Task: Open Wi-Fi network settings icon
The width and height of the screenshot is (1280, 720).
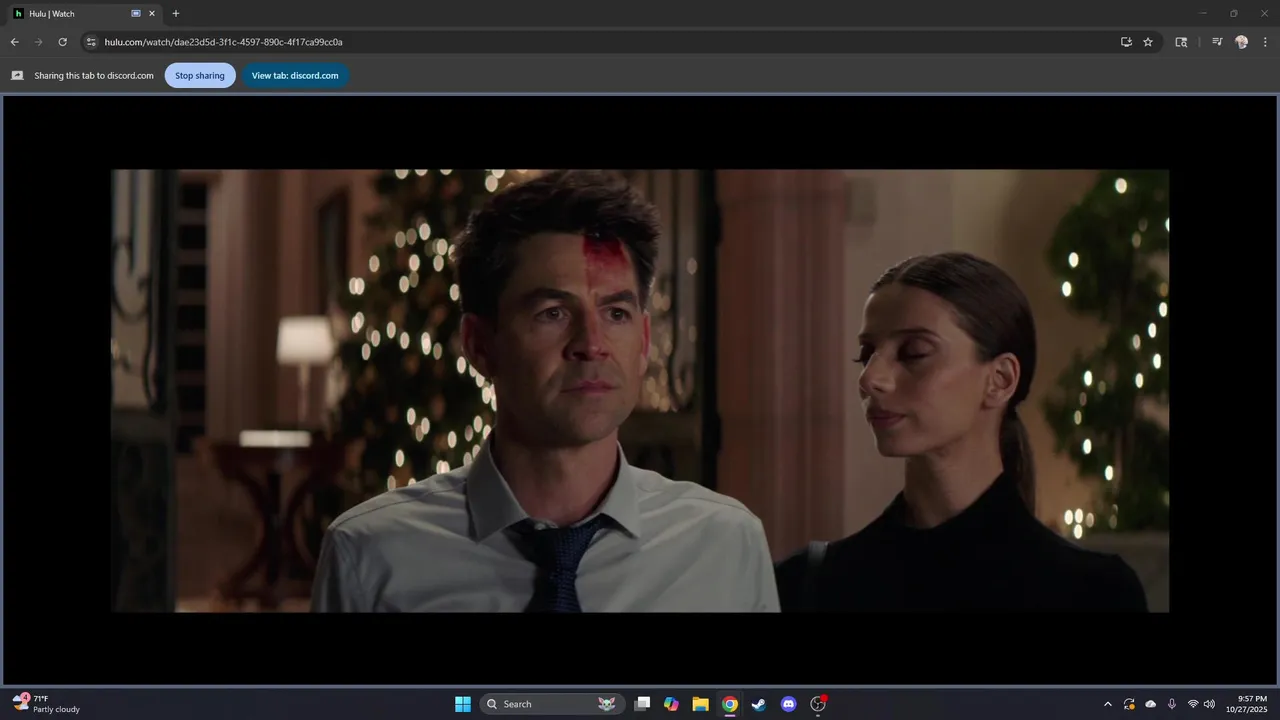Action: (1193, 704)
